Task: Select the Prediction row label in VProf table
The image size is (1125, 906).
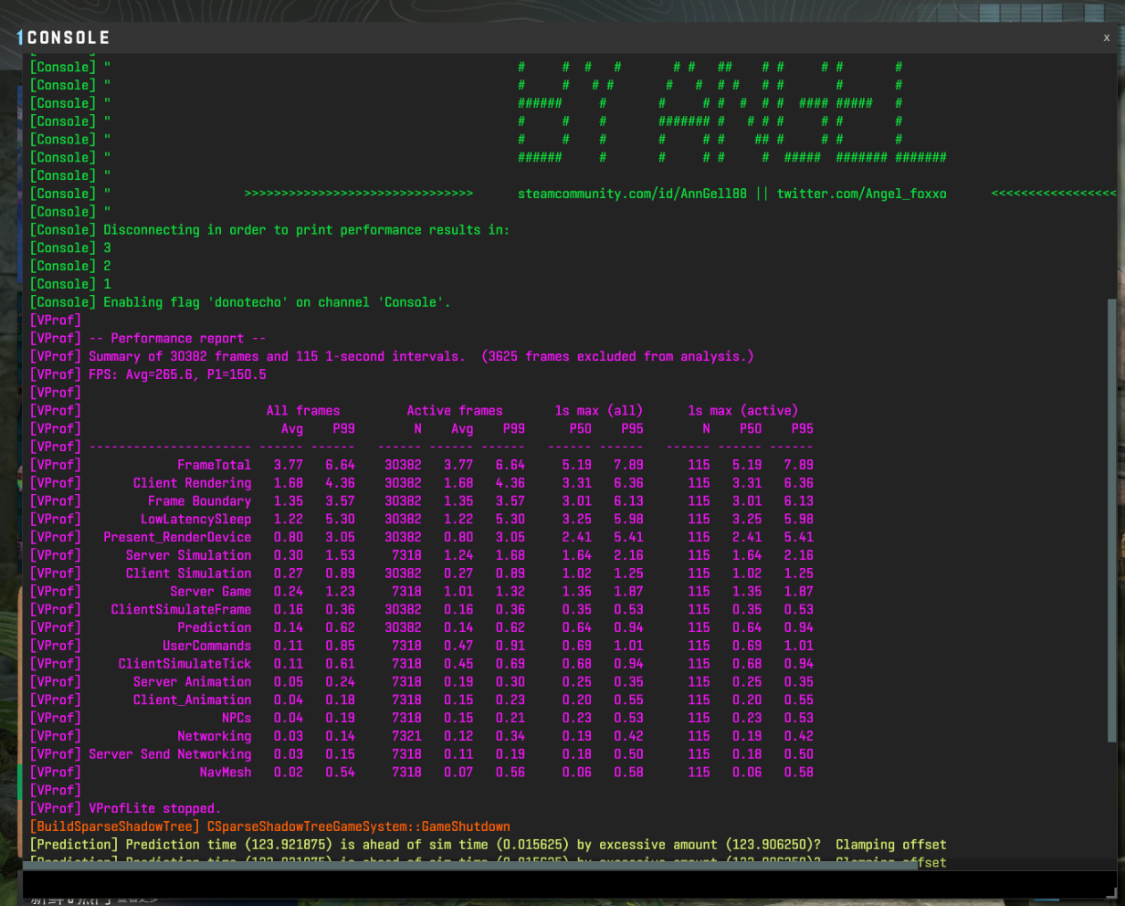Action: 214,628
